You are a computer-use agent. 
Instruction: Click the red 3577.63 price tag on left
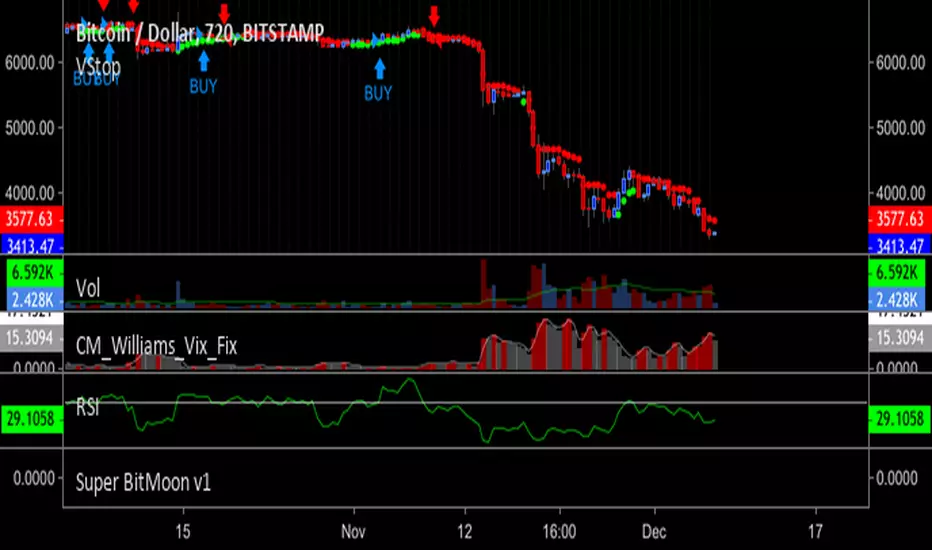32,219
